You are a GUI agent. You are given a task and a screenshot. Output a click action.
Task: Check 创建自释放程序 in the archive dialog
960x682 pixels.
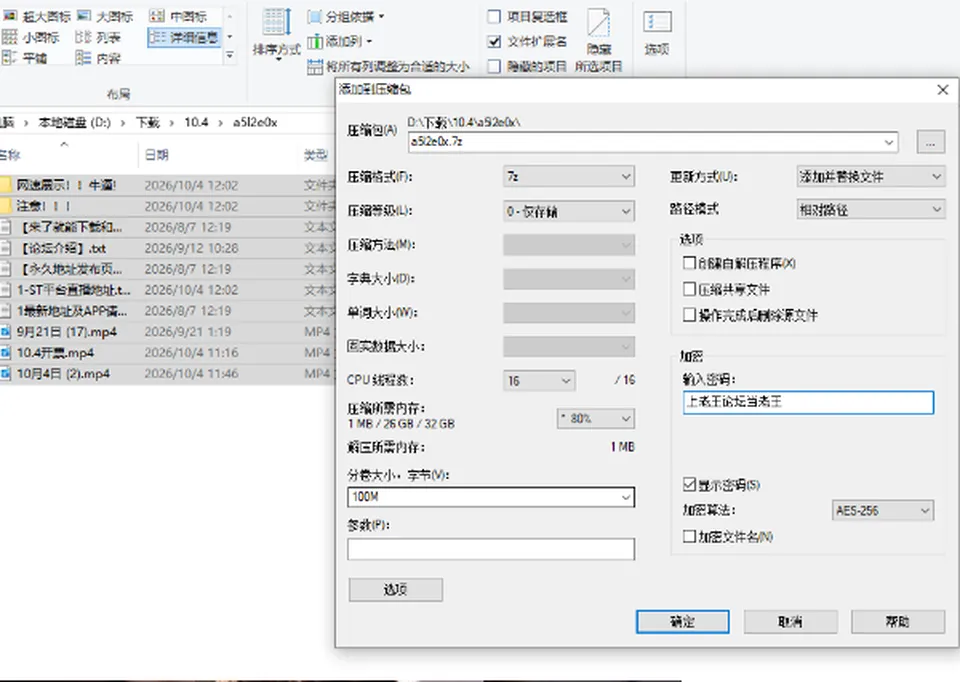(x=689, y=263)
